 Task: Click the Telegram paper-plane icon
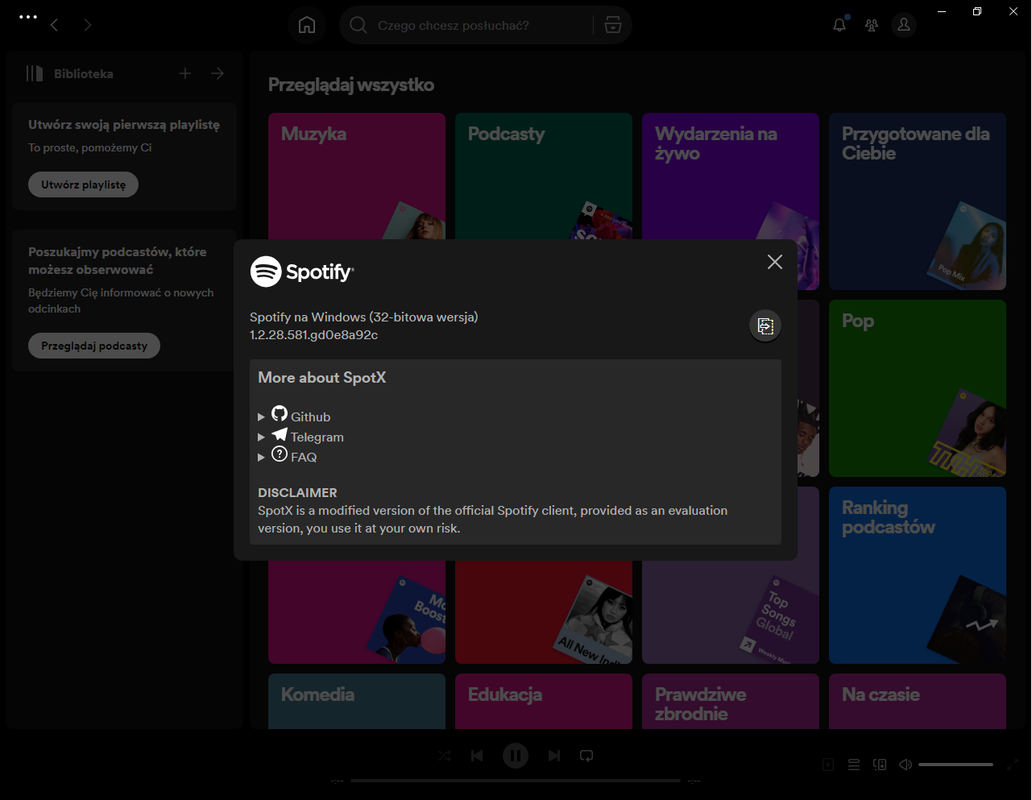click(x=279, y=434)
